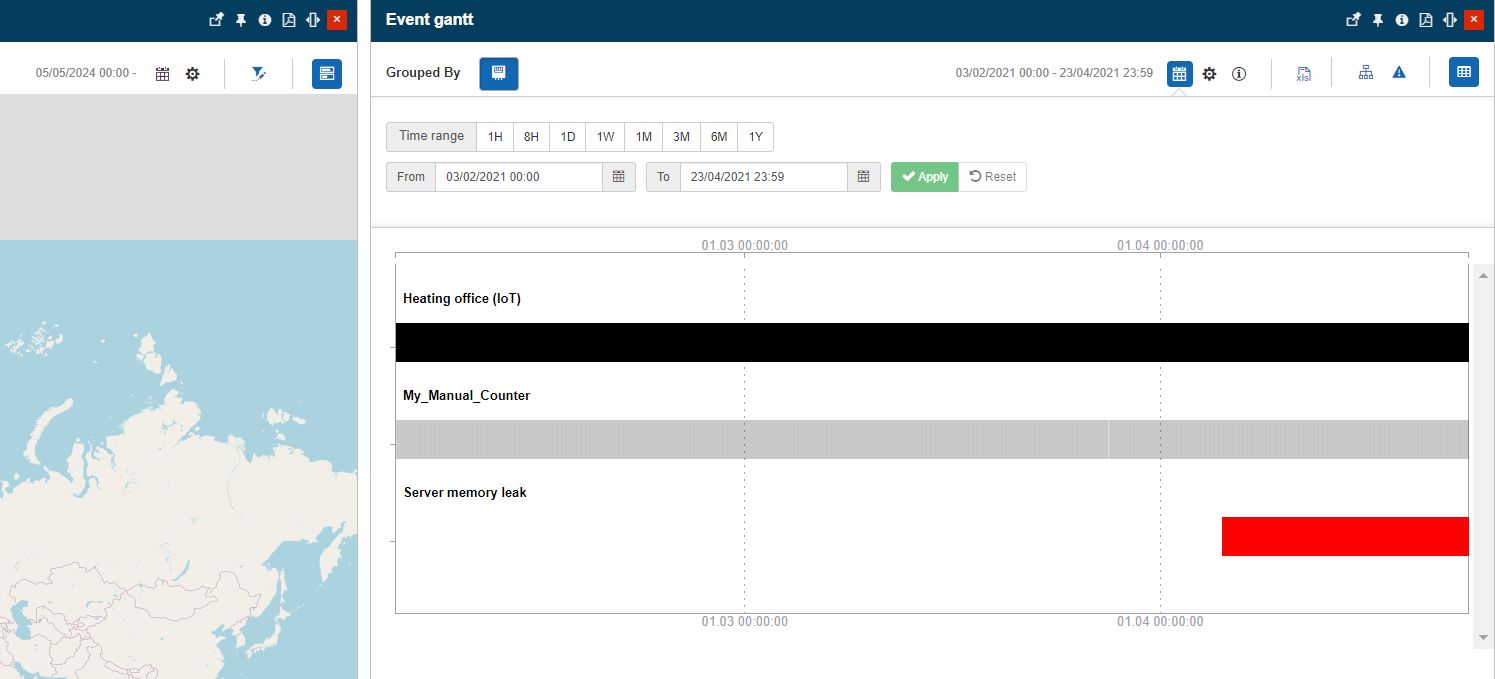The width and height of the screenshot is (1495, 679).
Task: Toggle the Grouped By display button
Action: tap(498, 72)
